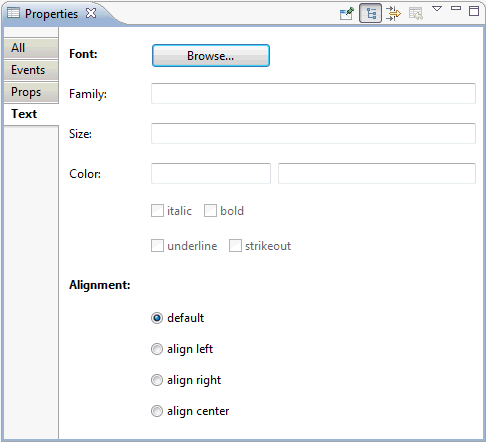
Task: Click the Alignment: heading
Action: [100, 285]
